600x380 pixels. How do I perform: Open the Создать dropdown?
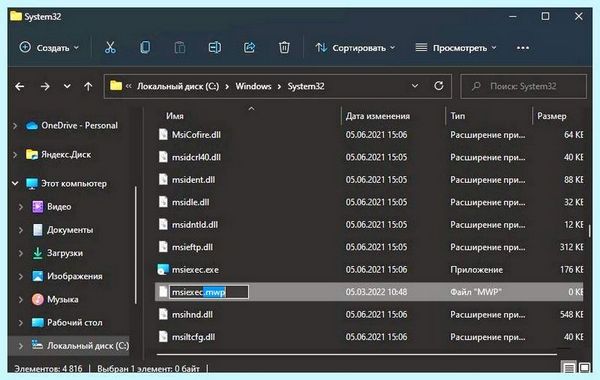click(x=49, y=47)
